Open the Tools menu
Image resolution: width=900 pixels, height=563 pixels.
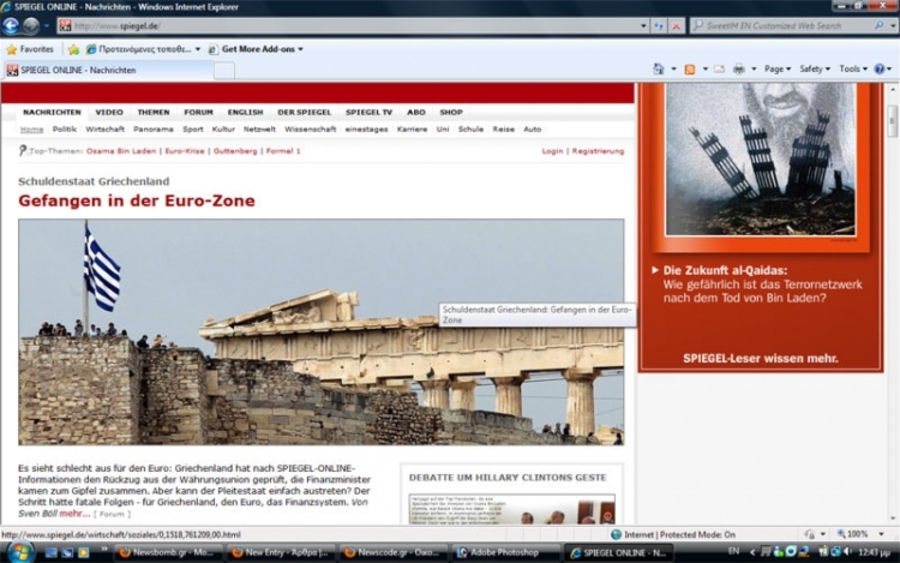853,69
